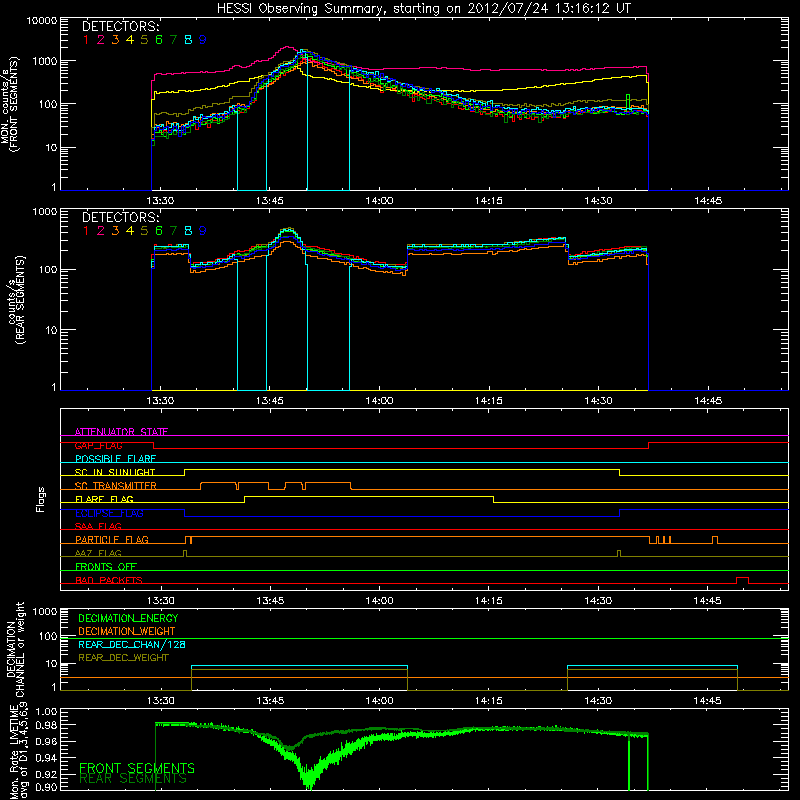Click the 1000 y-axis label of rear panel
Viewport: 800px width, 800px height.
[x=44, y=212]
